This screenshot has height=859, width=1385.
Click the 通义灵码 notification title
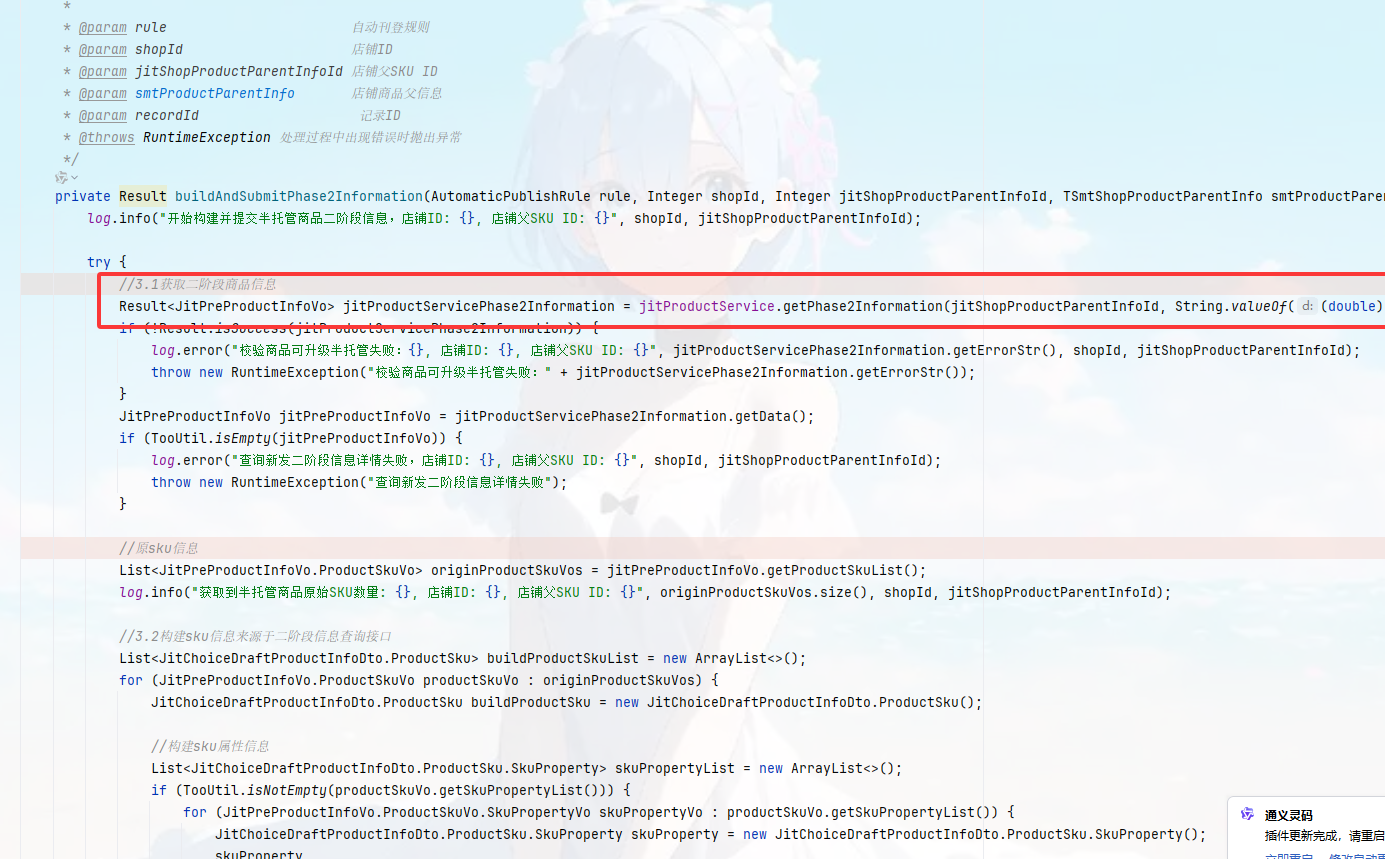tap(1288, 815)
